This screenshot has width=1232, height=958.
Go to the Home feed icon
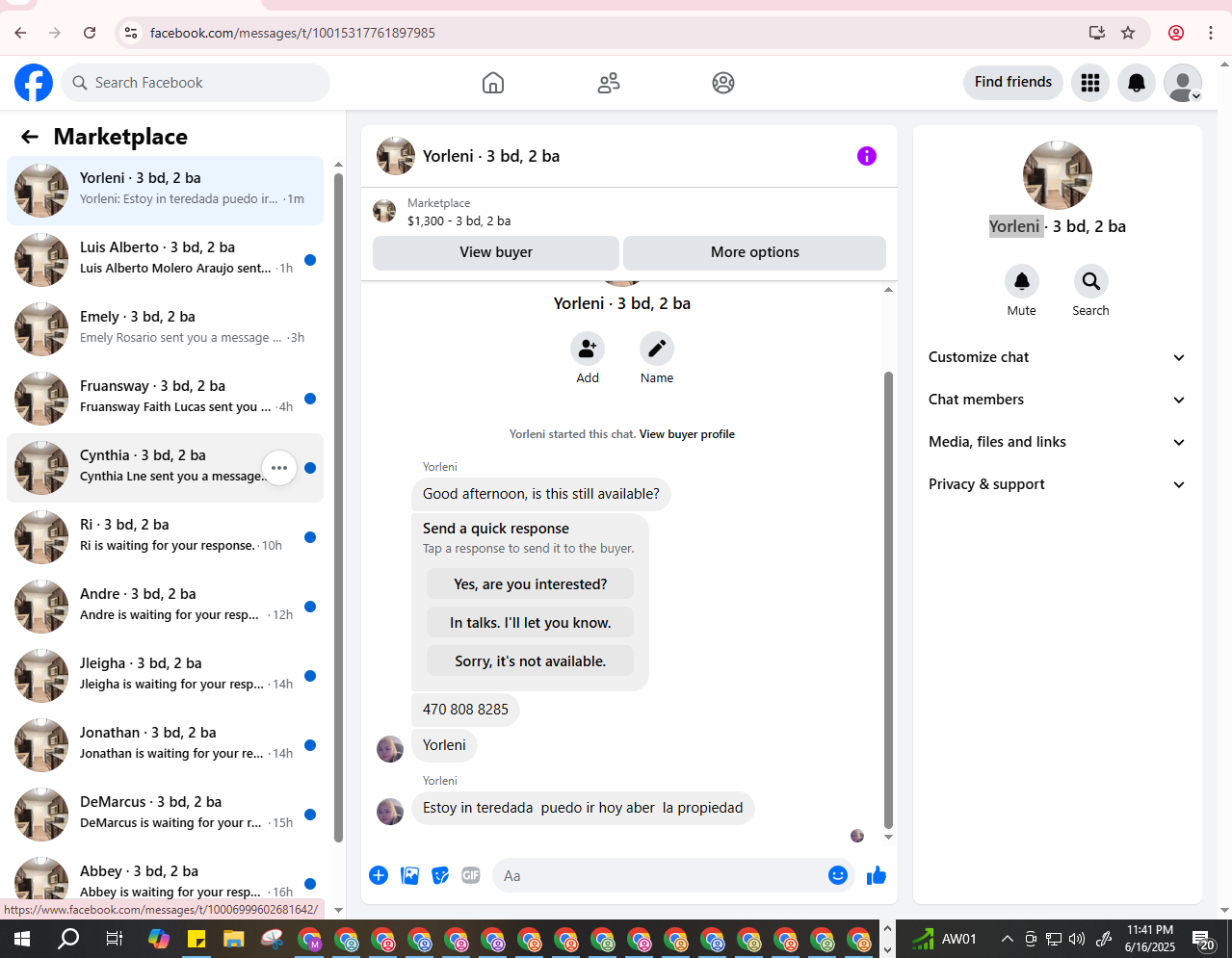(x=493, y=83)
